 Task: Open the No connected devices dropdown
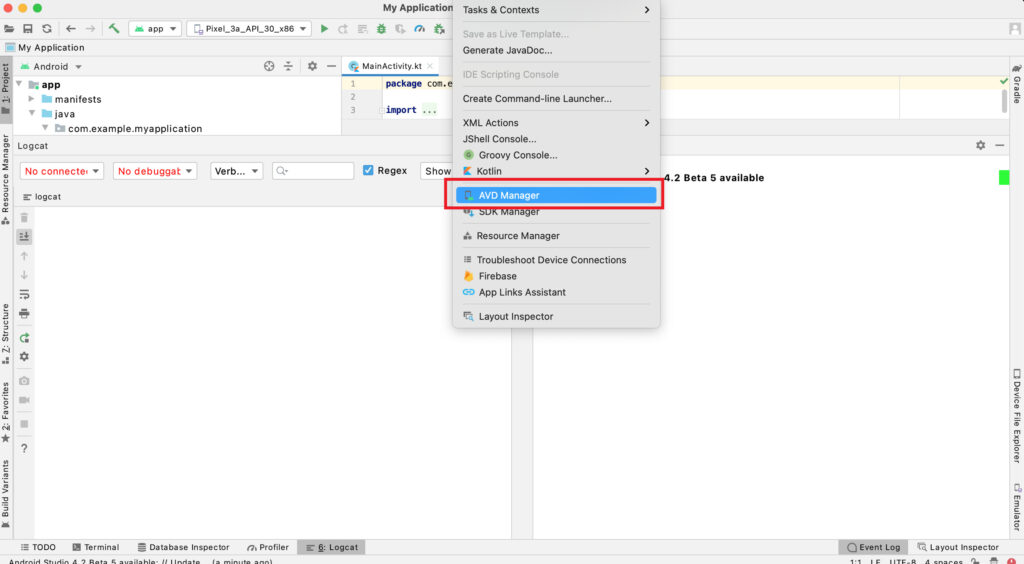[x=62, y=171]
